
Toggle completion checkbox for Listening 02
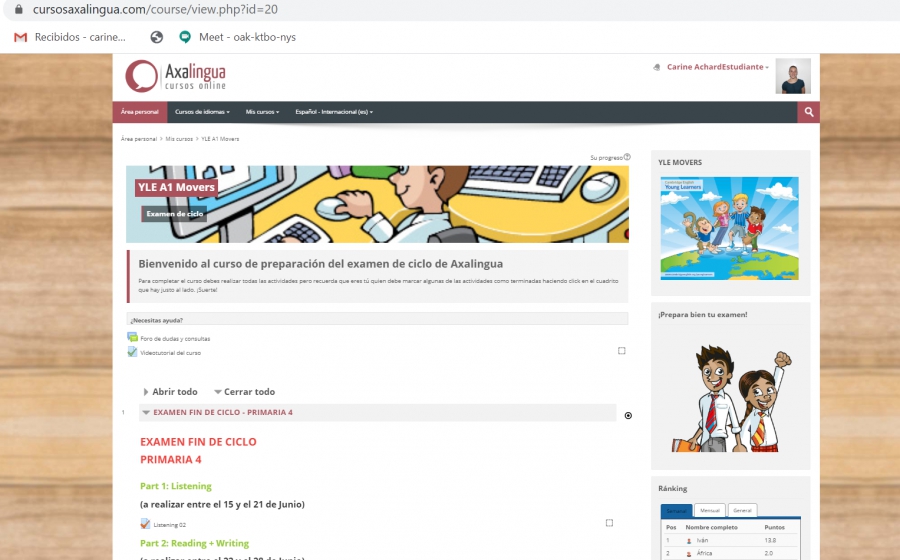(x=610, y=523)
